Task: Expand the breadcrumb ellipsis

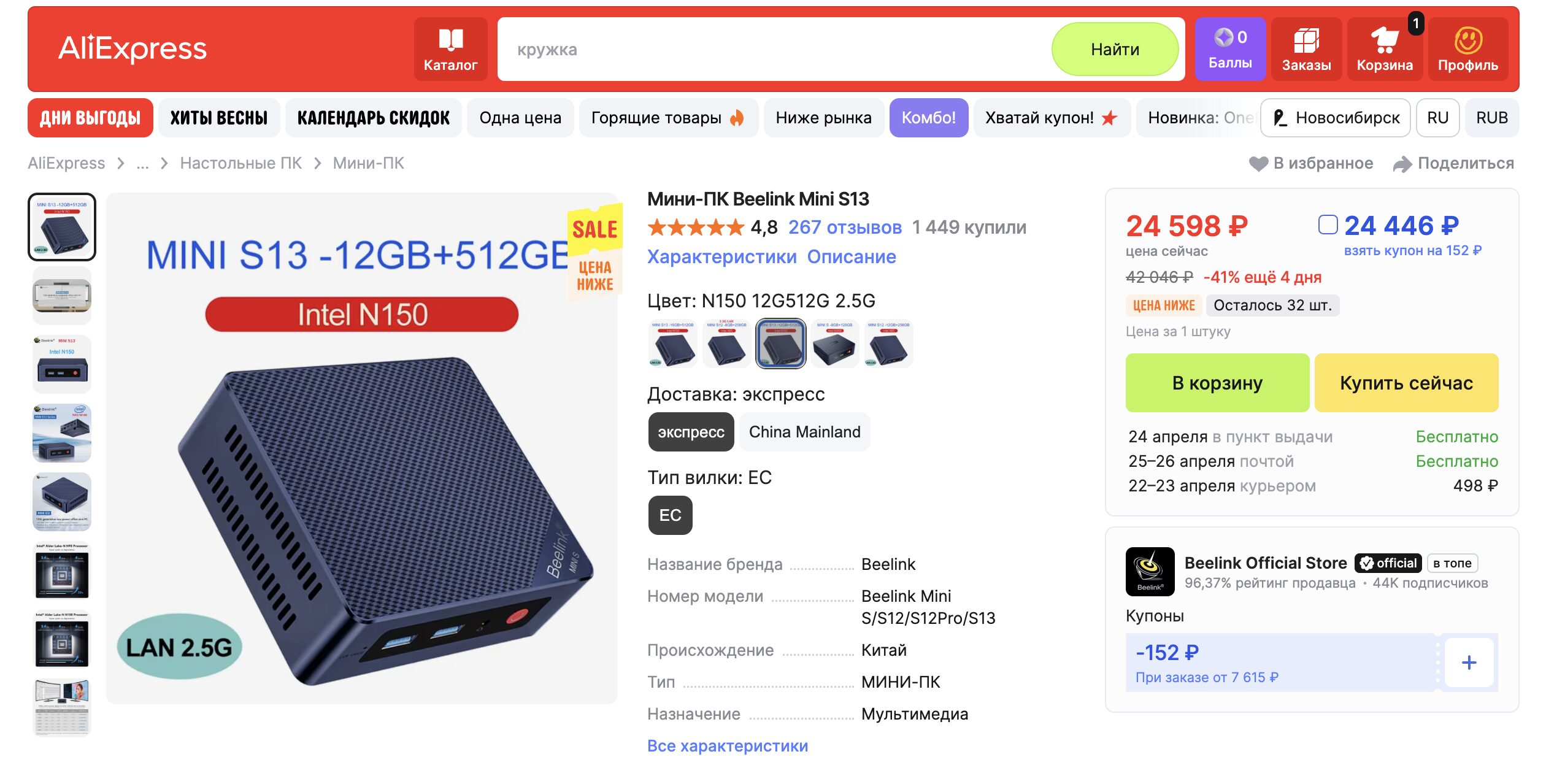Action: [x=143, y=163]
